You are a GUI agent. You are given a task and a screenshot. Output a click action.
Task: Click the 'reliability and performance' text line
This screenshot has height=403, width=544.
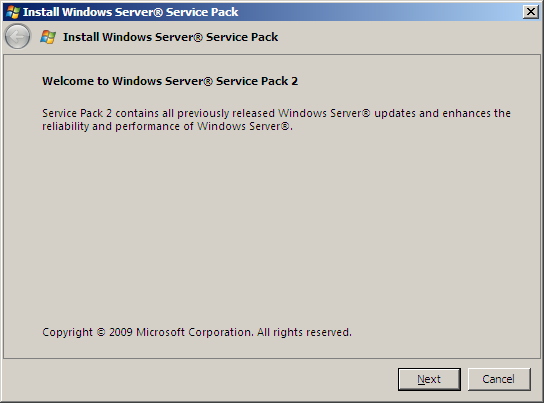point(167,127)
